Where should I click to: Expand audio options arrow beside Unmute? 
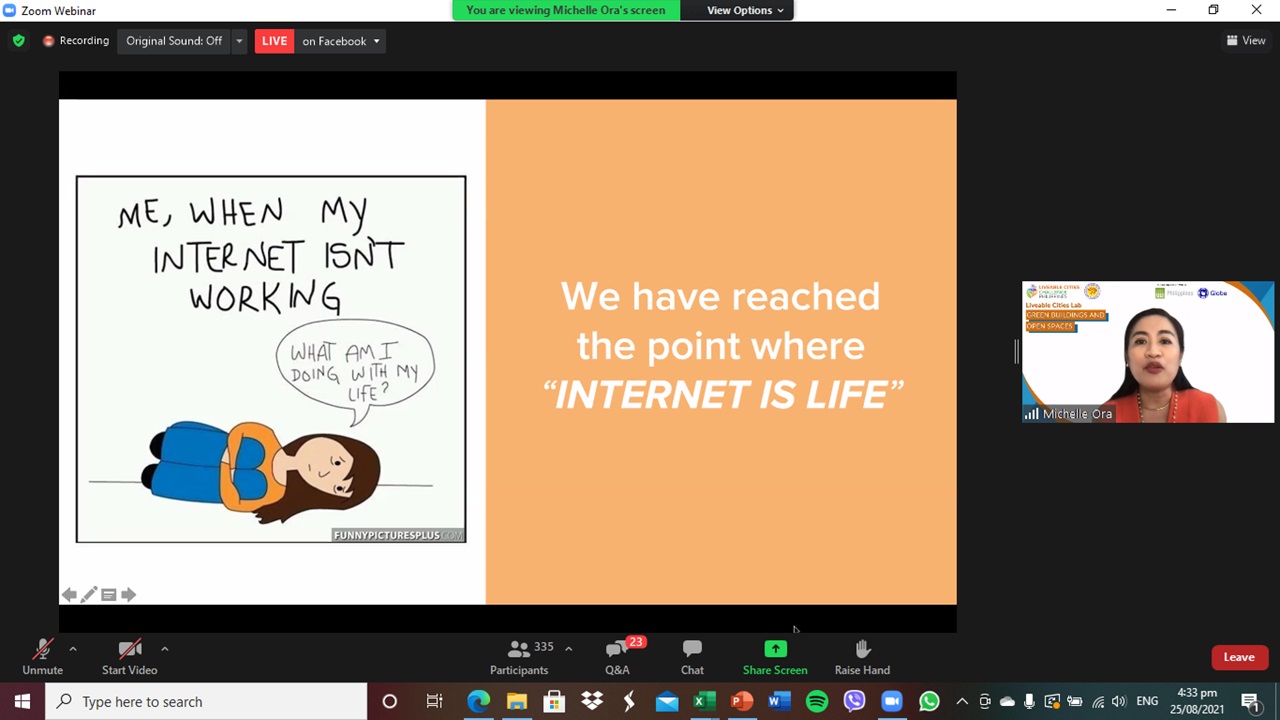click(73, 649)
